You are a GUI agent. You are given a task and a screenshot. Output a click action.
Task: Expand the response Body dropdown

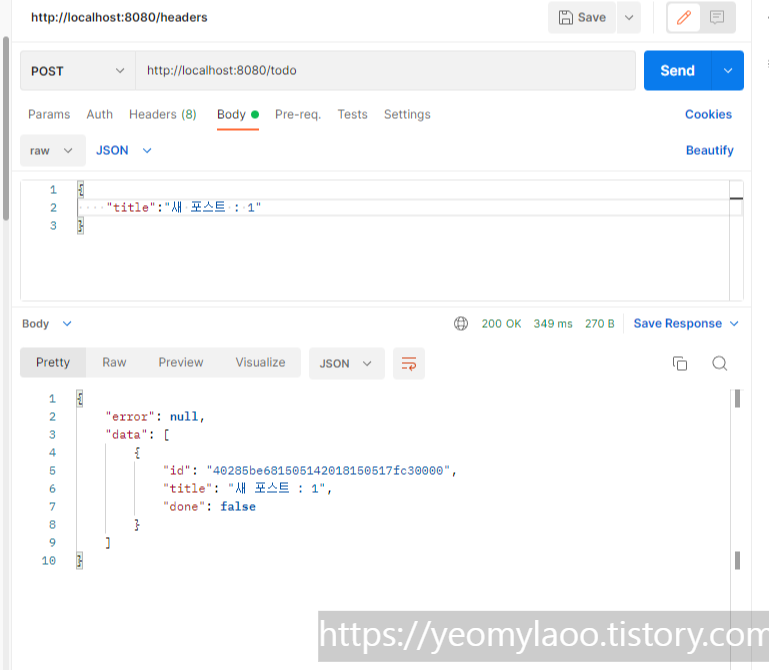point(47,324)
